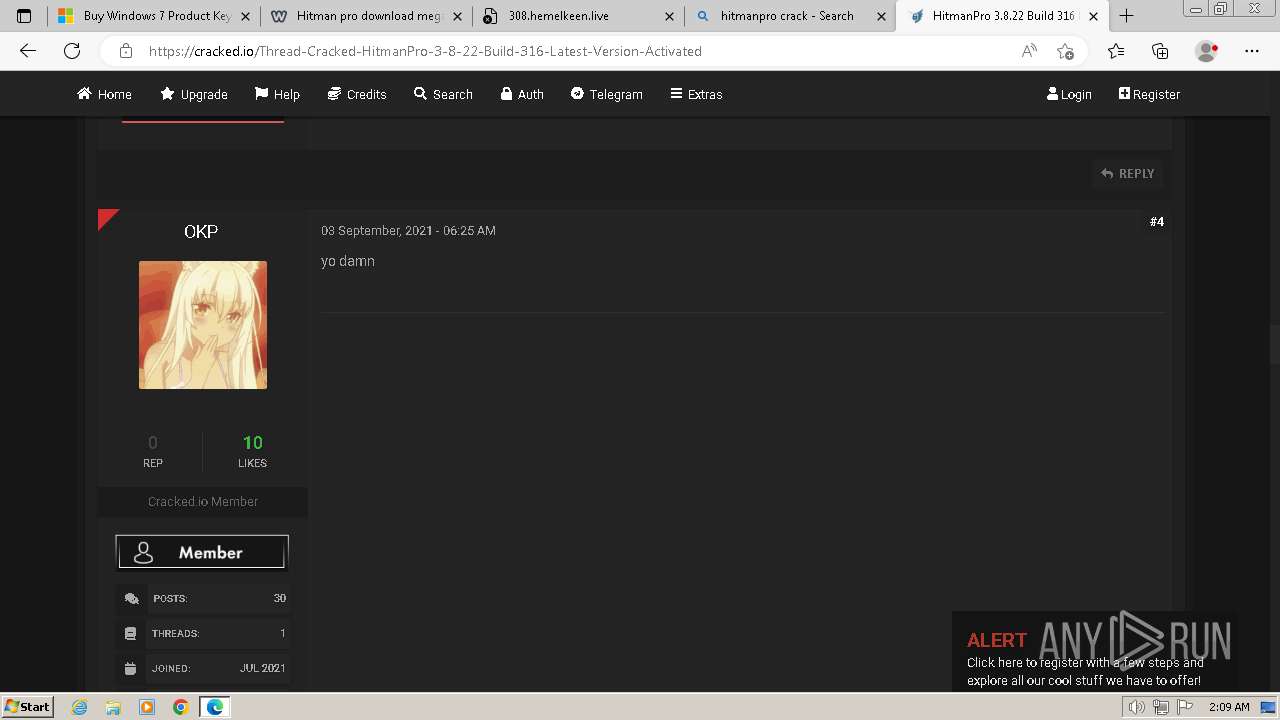Open the Extras menu item
The height and width of the screenshot is (720, 1280).
point(696,94)
